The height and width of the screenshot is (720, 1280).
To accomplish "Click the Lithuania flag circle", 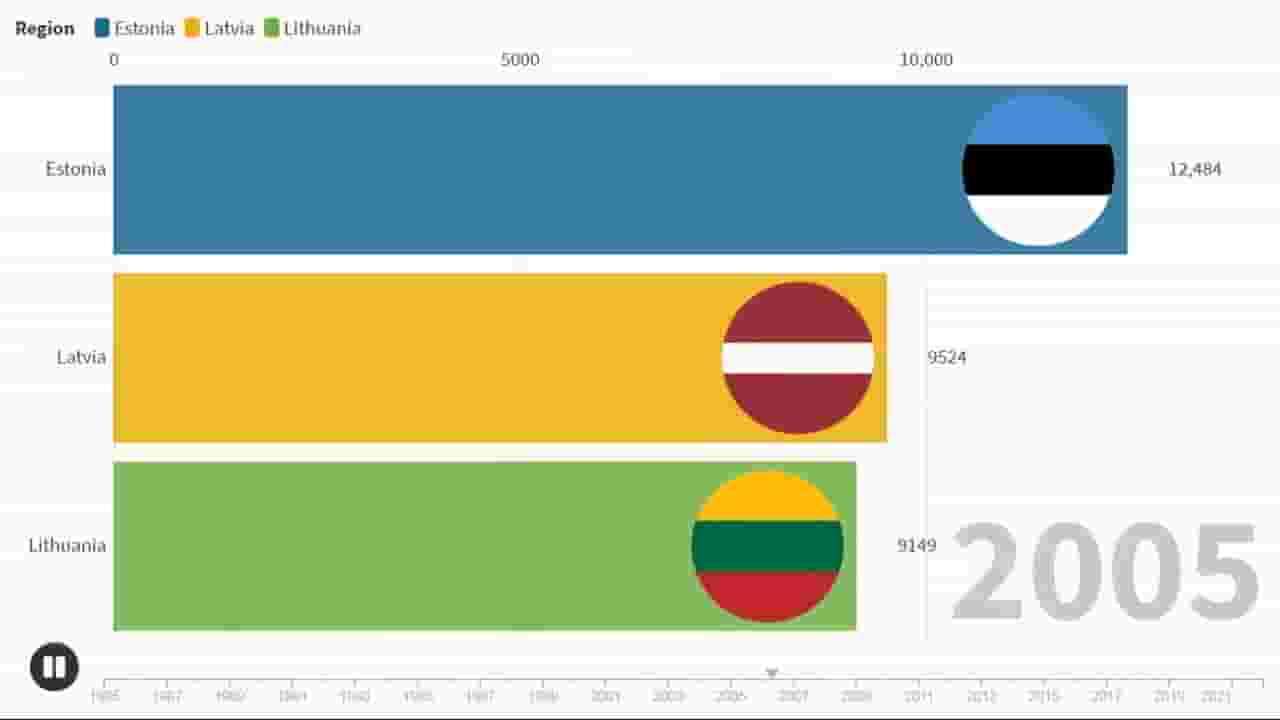I will click(767, 546).
